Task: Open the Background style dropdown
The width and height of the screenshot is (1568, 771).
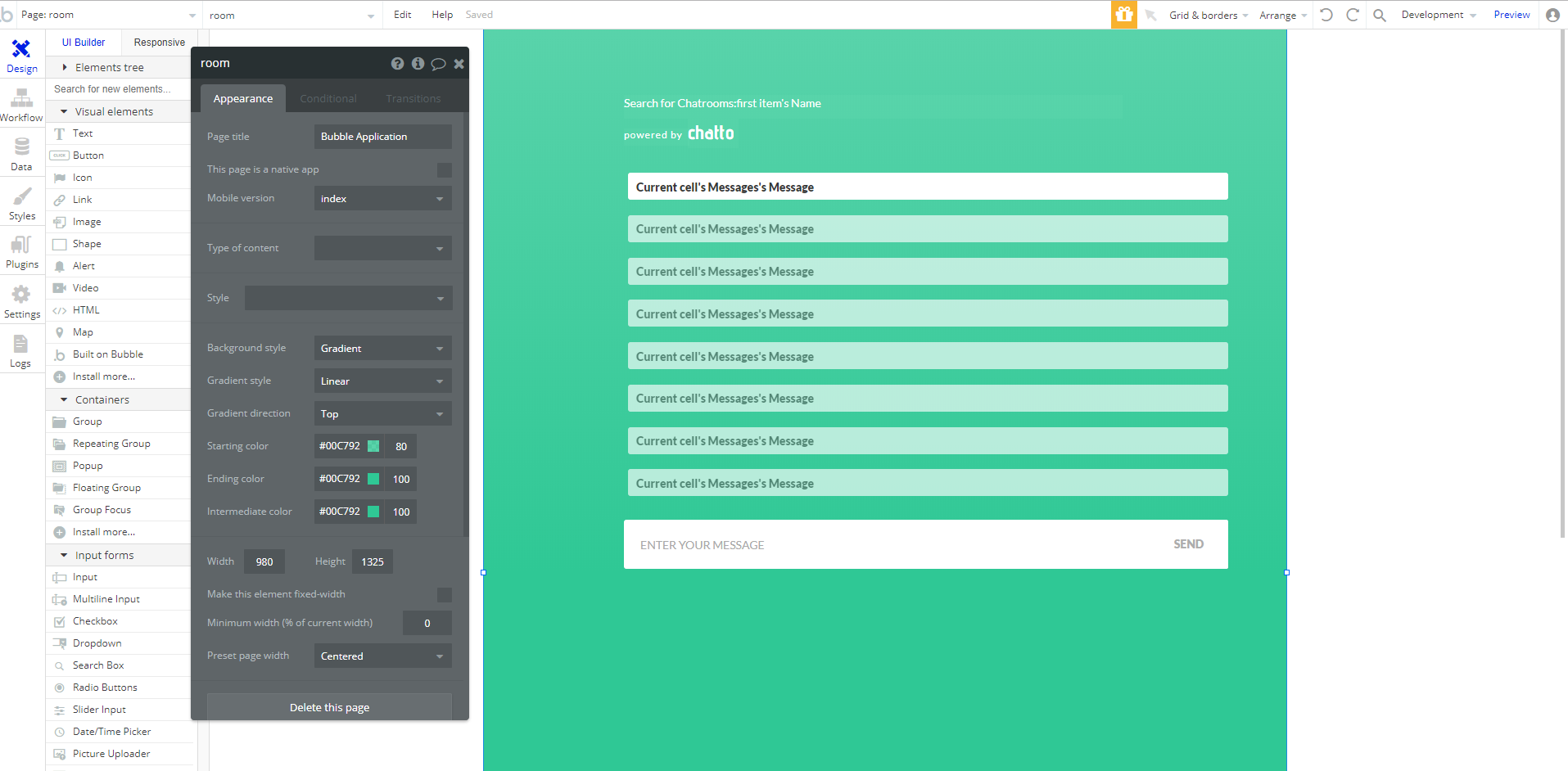Action: coord(383,348)
